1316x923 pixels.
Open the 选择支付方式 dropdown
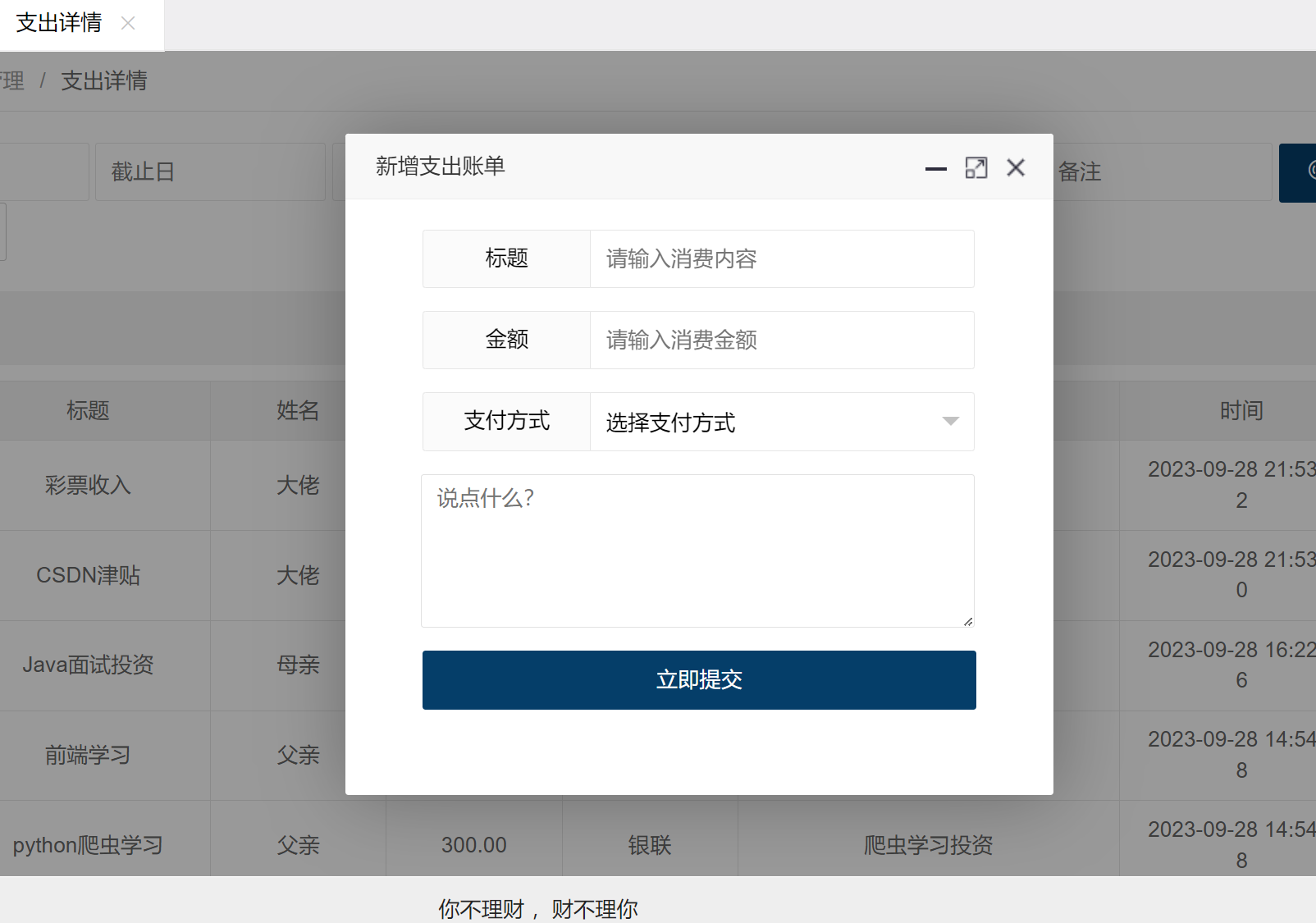[763, 422]
